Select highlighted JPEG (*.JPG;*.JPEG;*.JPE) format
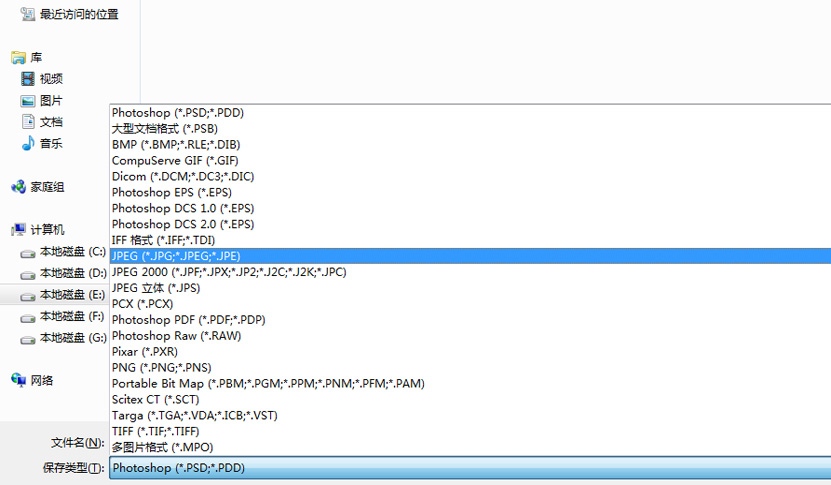 (x=471, y=256)
